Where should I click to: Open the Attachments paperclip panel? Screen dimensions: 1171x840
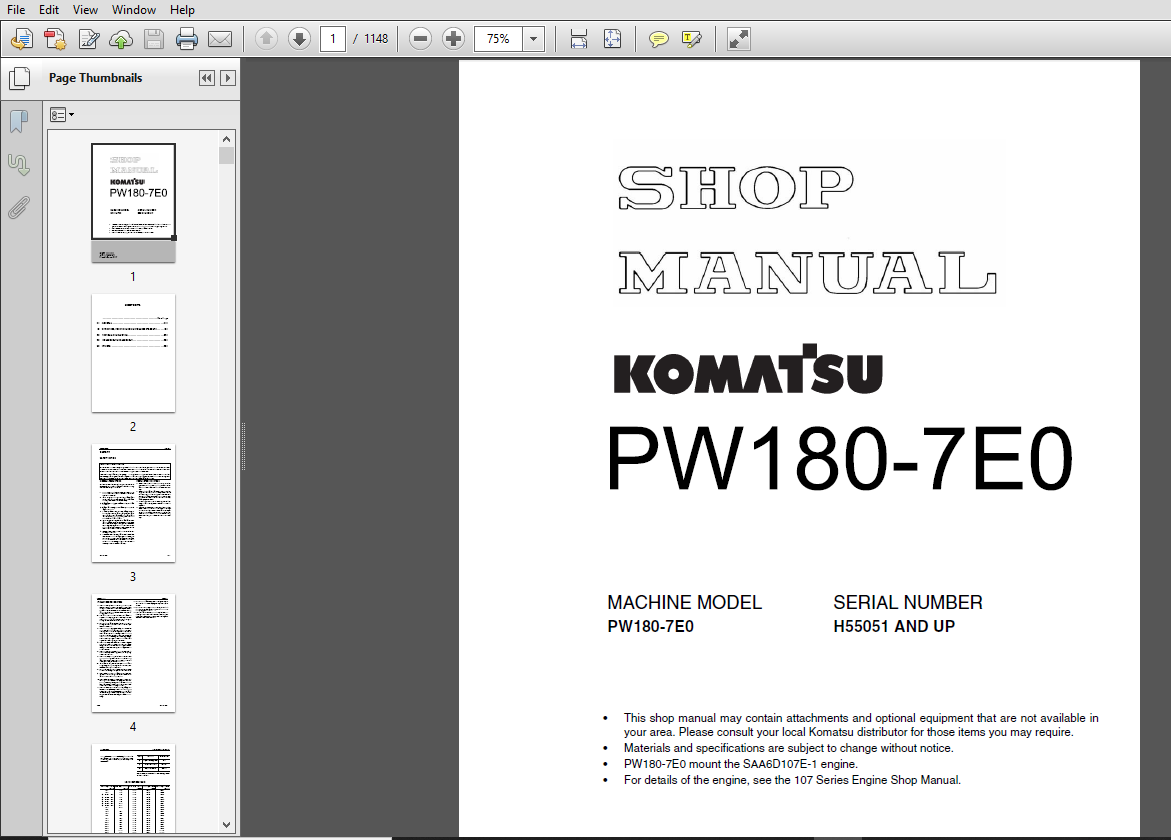coord(19,208)
